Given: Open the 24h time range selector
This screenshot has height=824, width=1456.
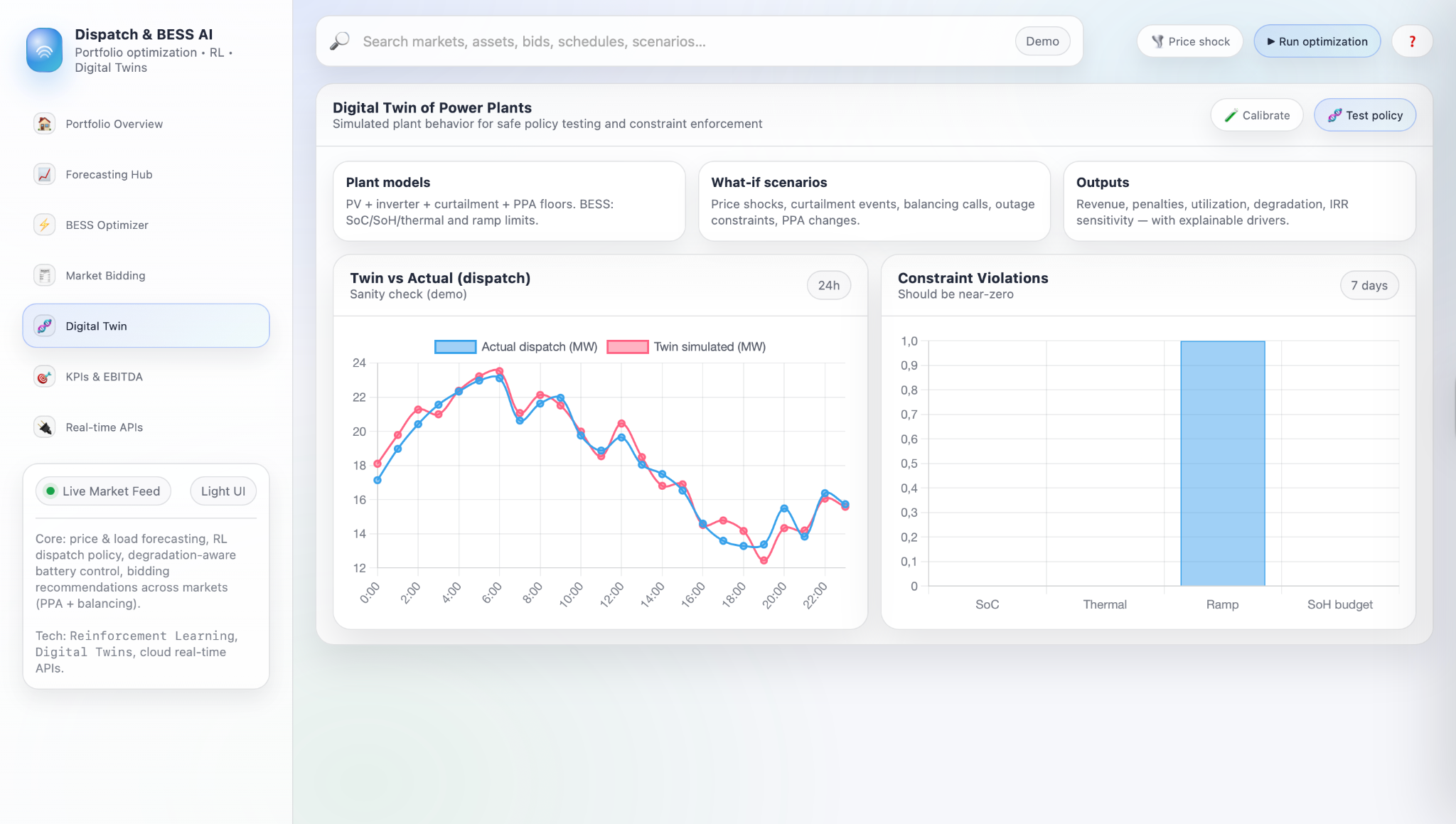Looking at the screenshot, I should click(x=828, y=285).
